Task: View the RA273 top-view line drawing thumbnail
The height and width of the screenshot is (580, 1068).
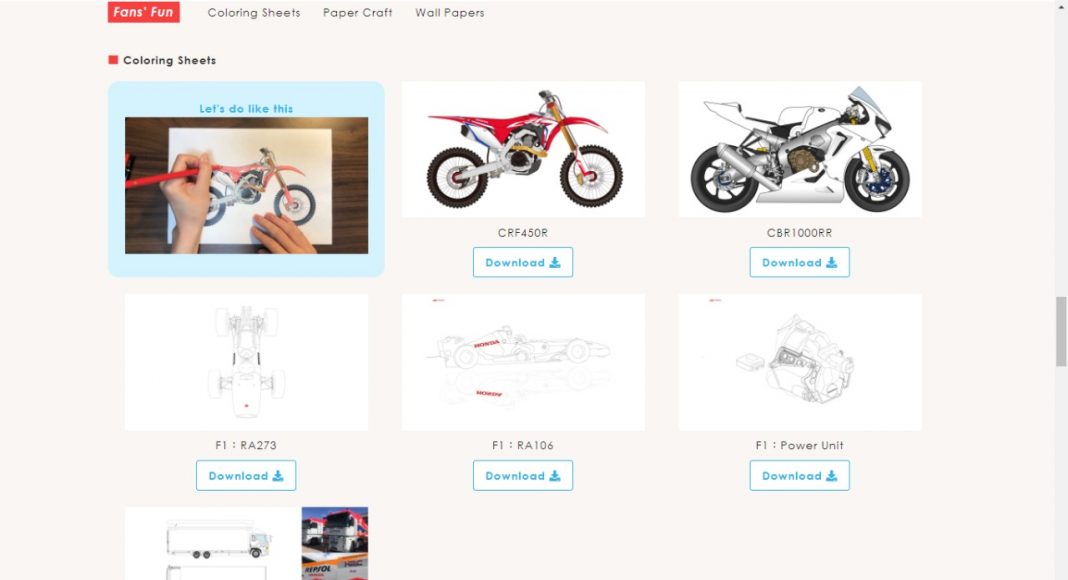Action: pos(247,362)
